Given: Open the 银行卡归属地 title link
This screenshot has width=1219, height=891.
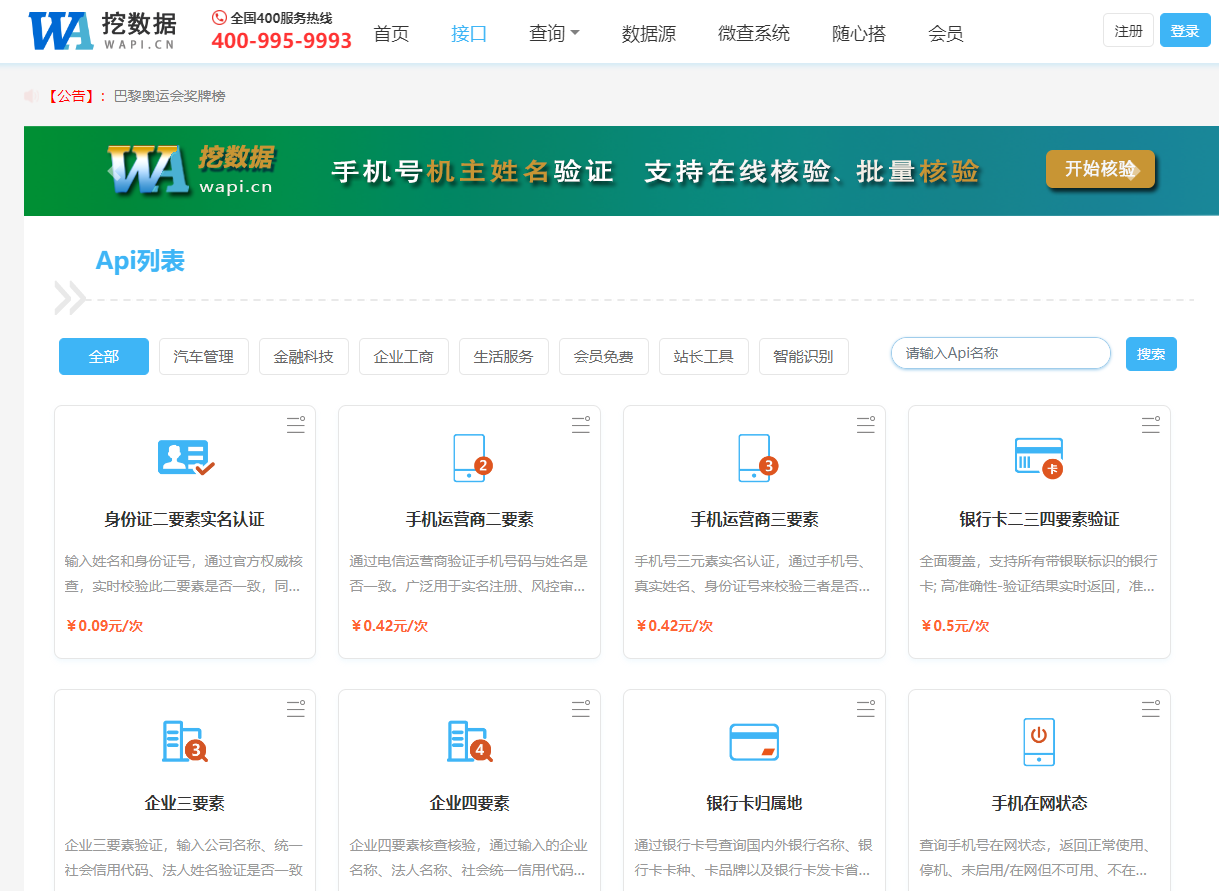Looking at the screenshot, I should 755,804.
